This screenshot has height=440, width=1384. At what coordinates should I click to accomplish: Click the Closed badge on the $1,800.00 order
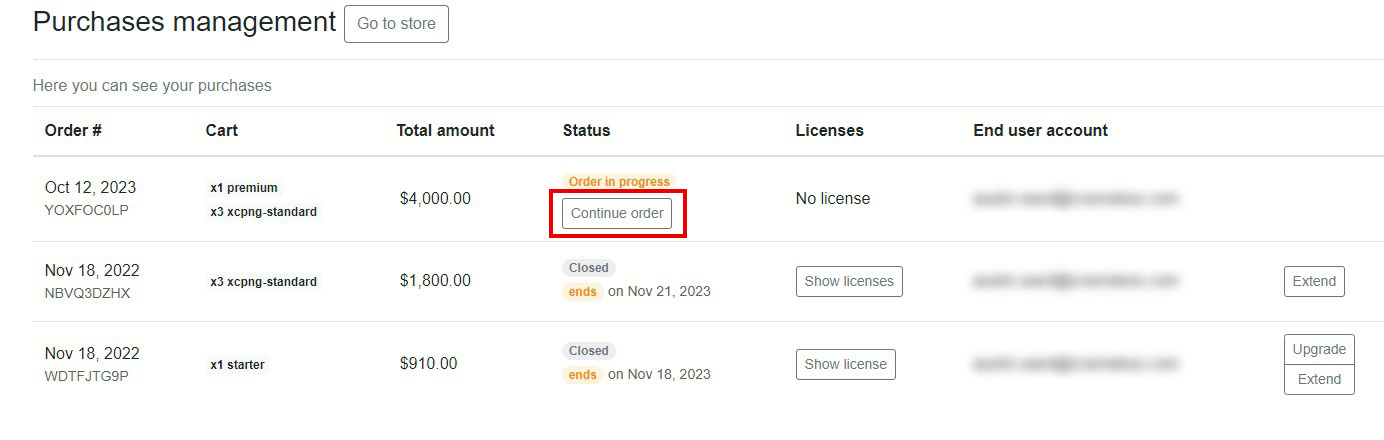589,268
